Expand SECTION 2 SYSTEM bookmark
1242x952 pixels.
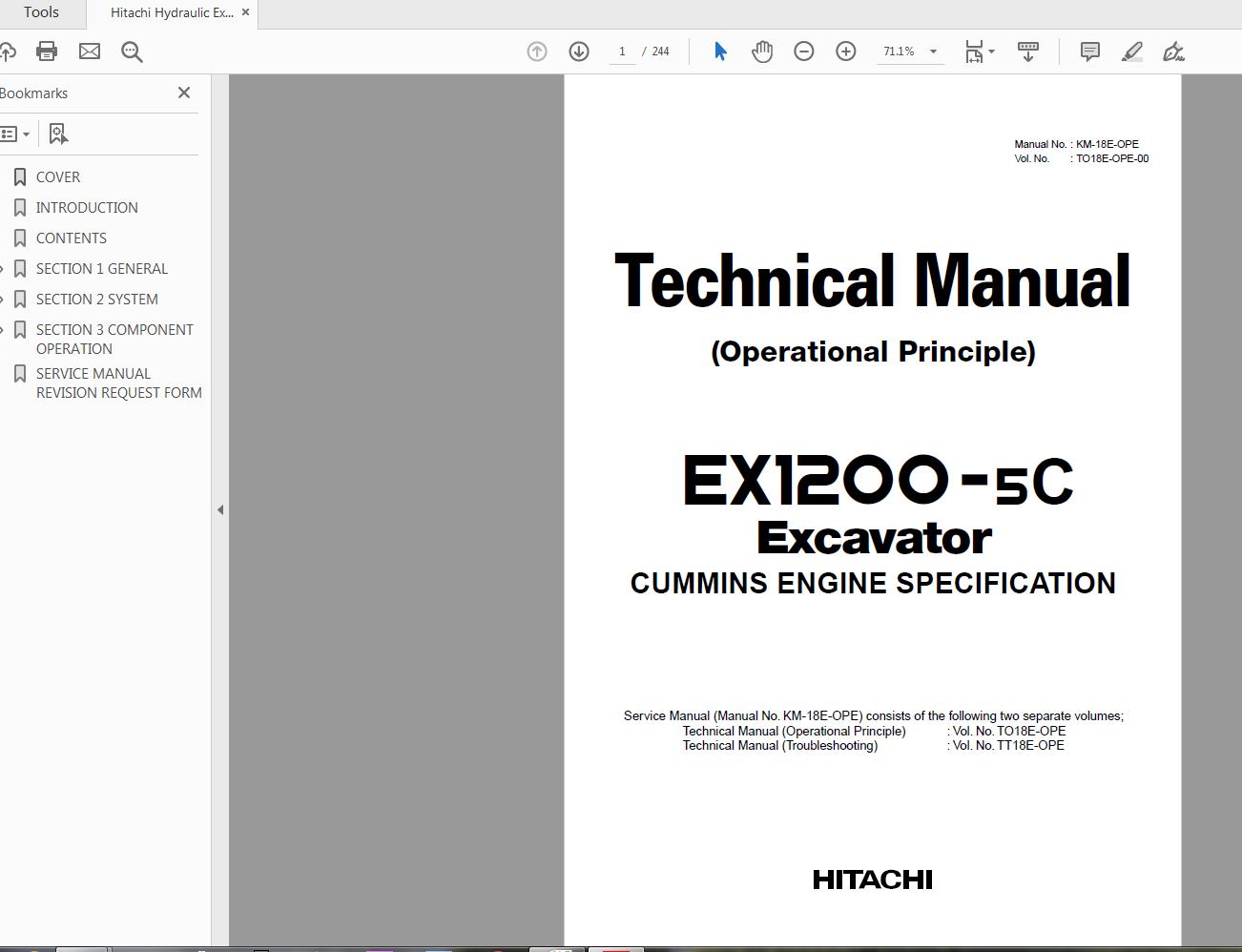[x=3, y=300]
